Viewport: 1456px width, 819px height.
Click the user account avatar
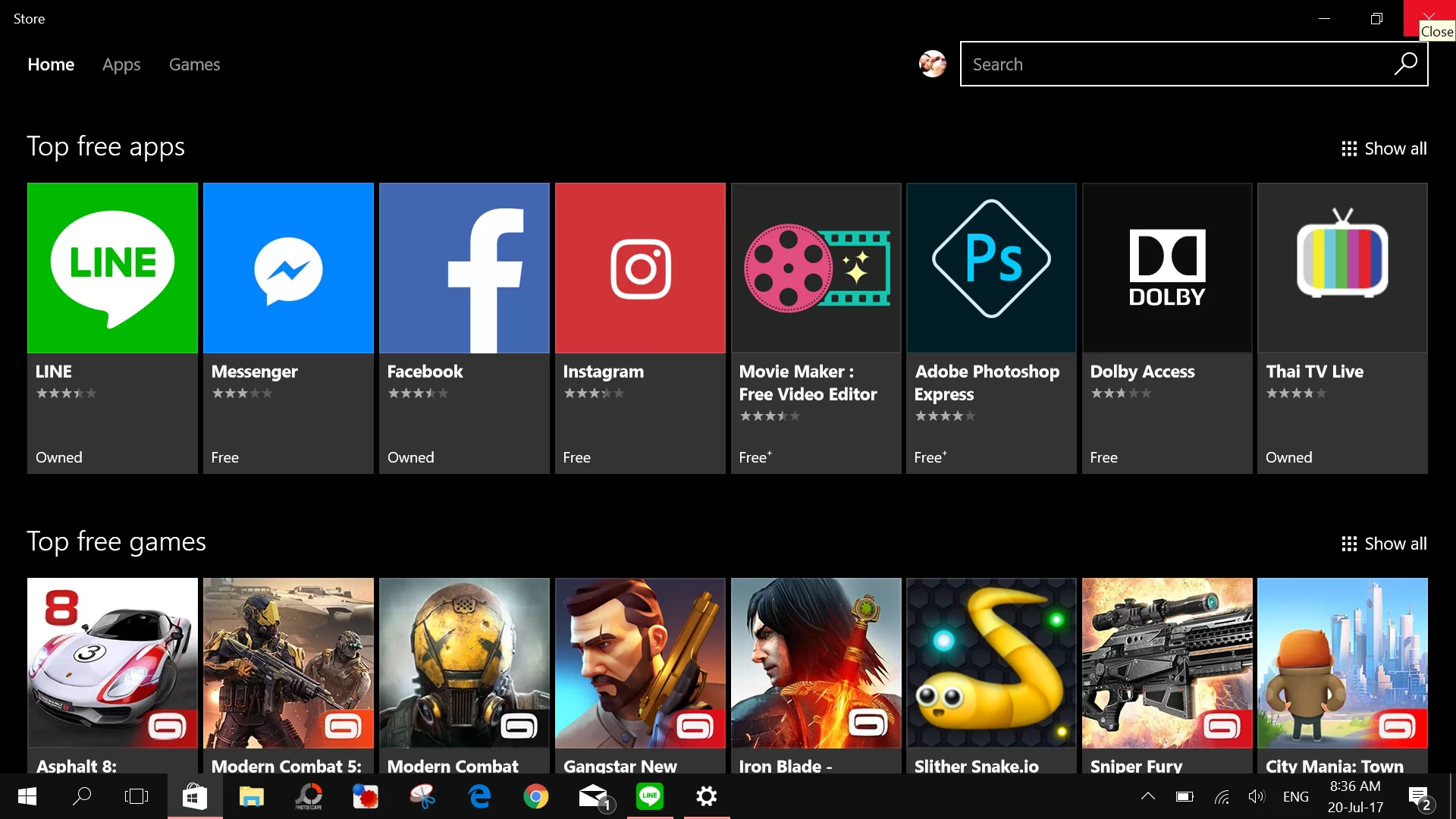(x=932, y=64)
